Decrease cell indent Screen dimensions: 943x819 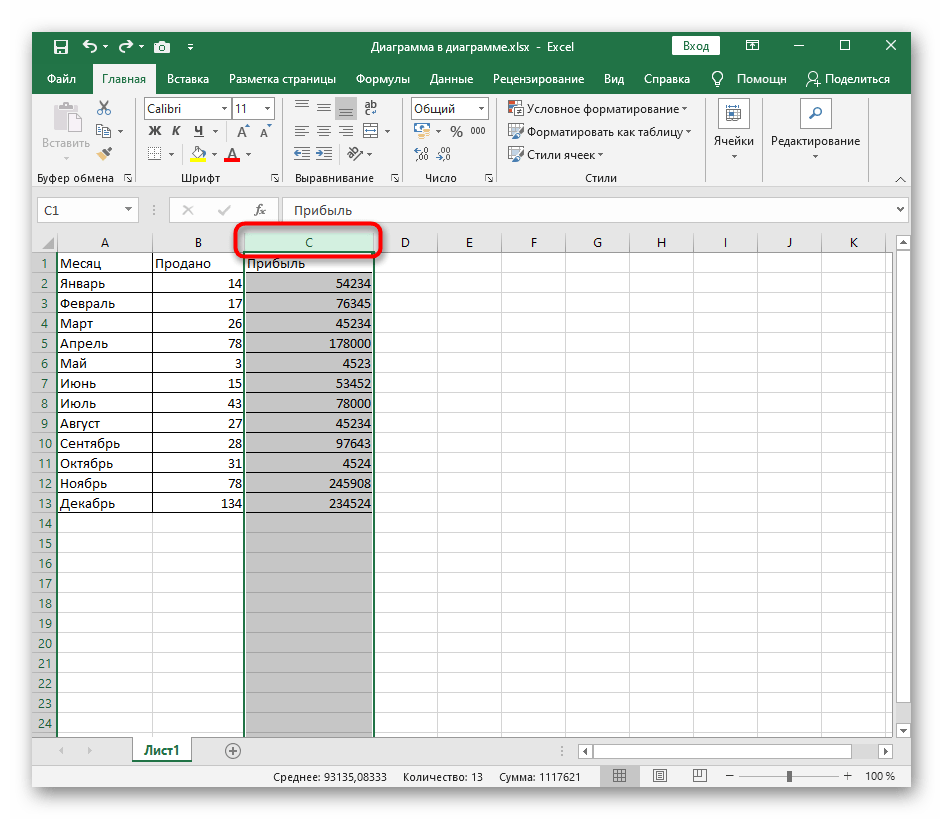[302, 154]
